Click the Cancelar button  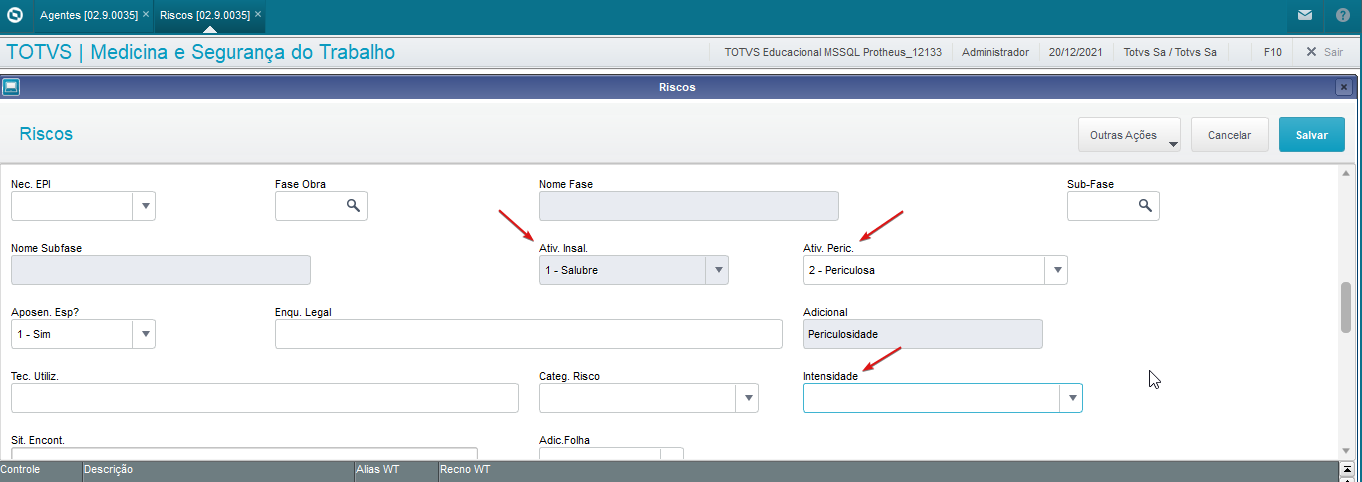point(1230,134)
